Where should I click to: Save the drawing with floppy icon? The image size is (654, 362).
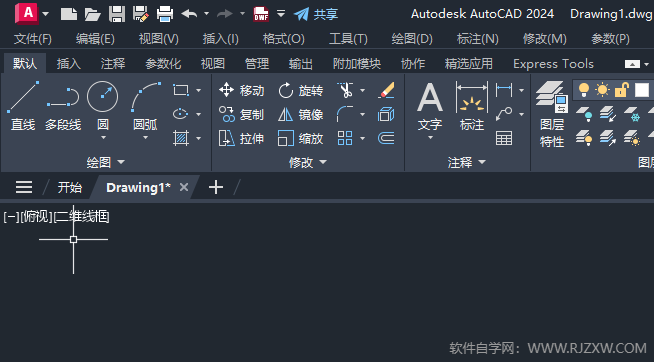click(x=117, y=14)
